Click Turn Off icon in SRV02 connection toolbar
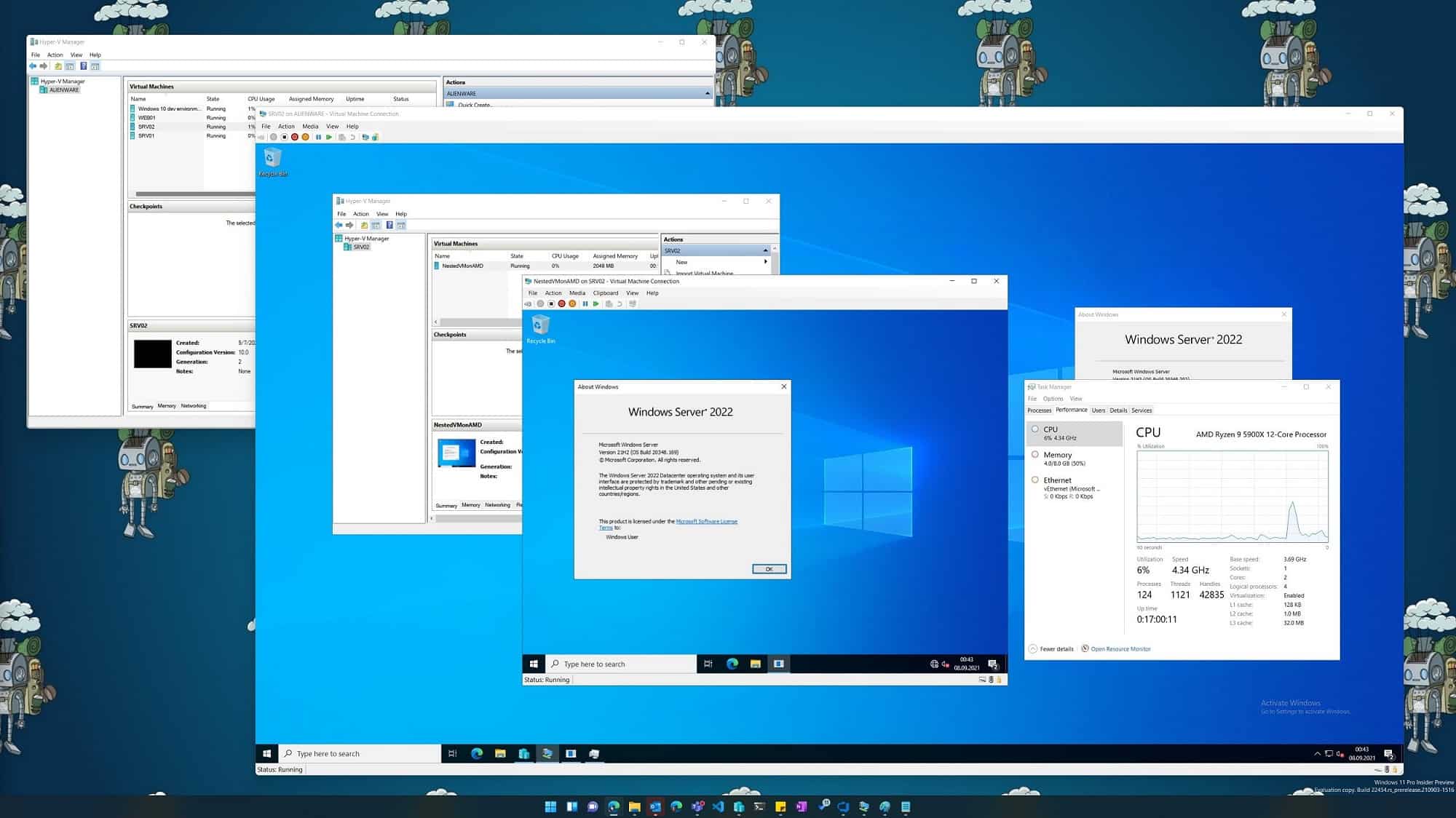 tap(285, 138)
